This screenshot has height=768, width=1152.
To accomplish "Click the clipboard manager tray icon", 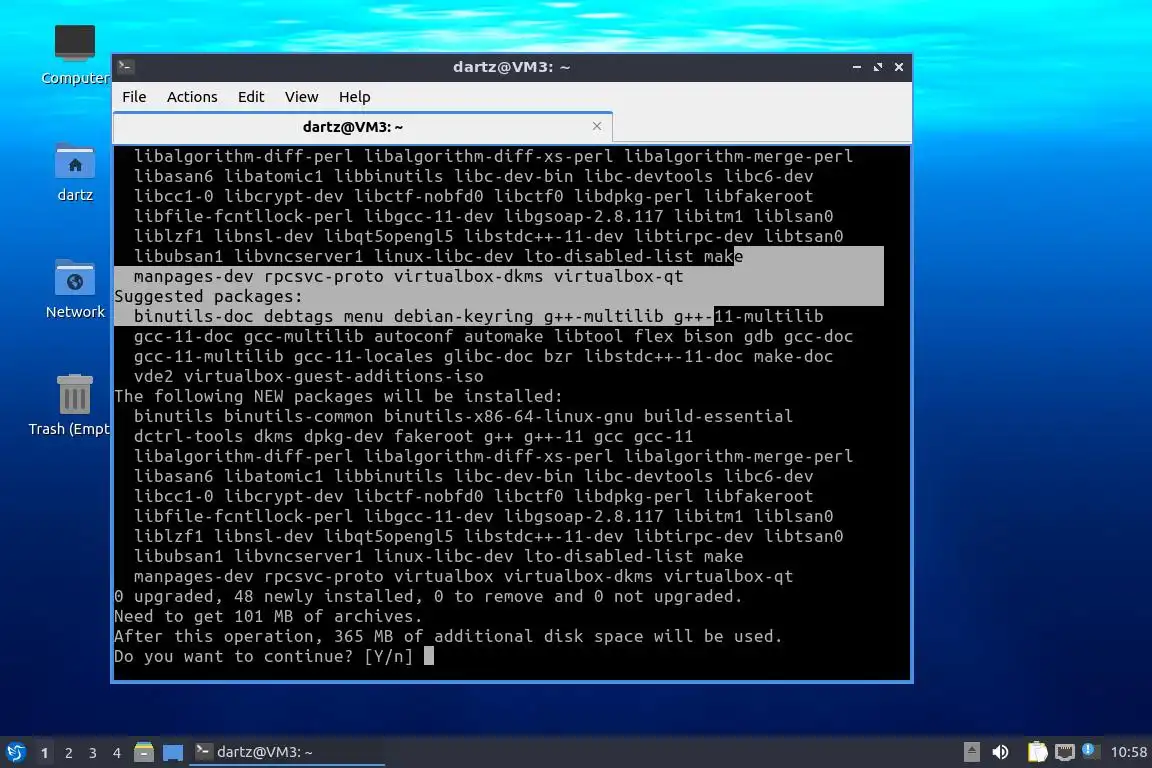I will tap(1037, 752).
